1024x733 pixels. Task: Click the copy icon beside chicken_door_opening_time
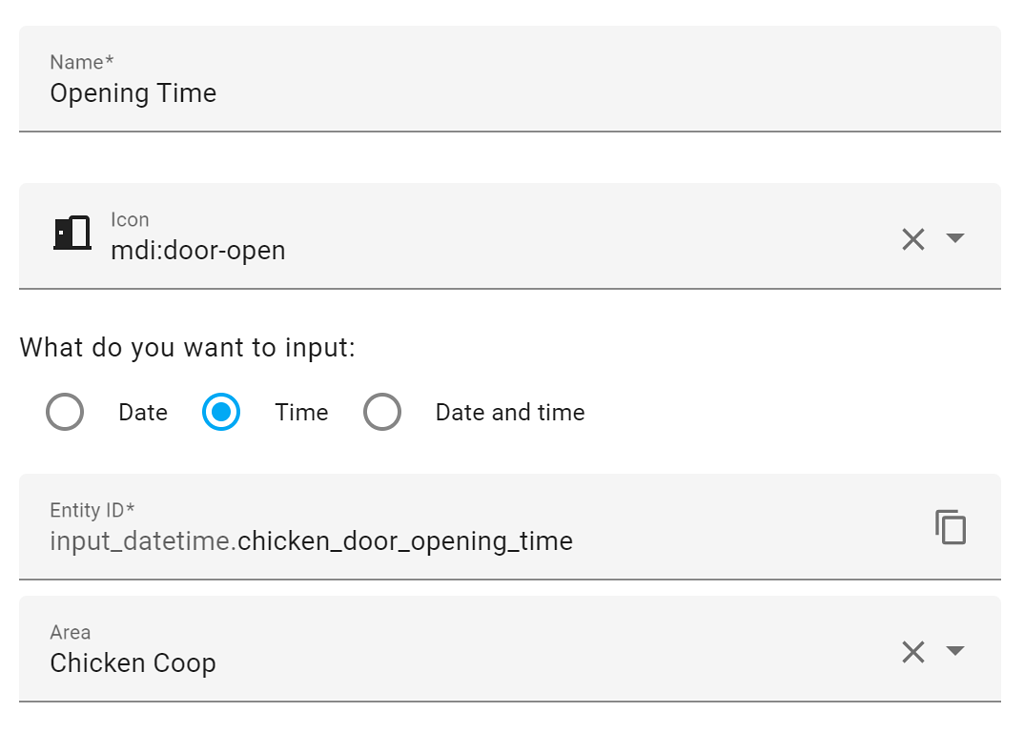[x=950, y=527]
